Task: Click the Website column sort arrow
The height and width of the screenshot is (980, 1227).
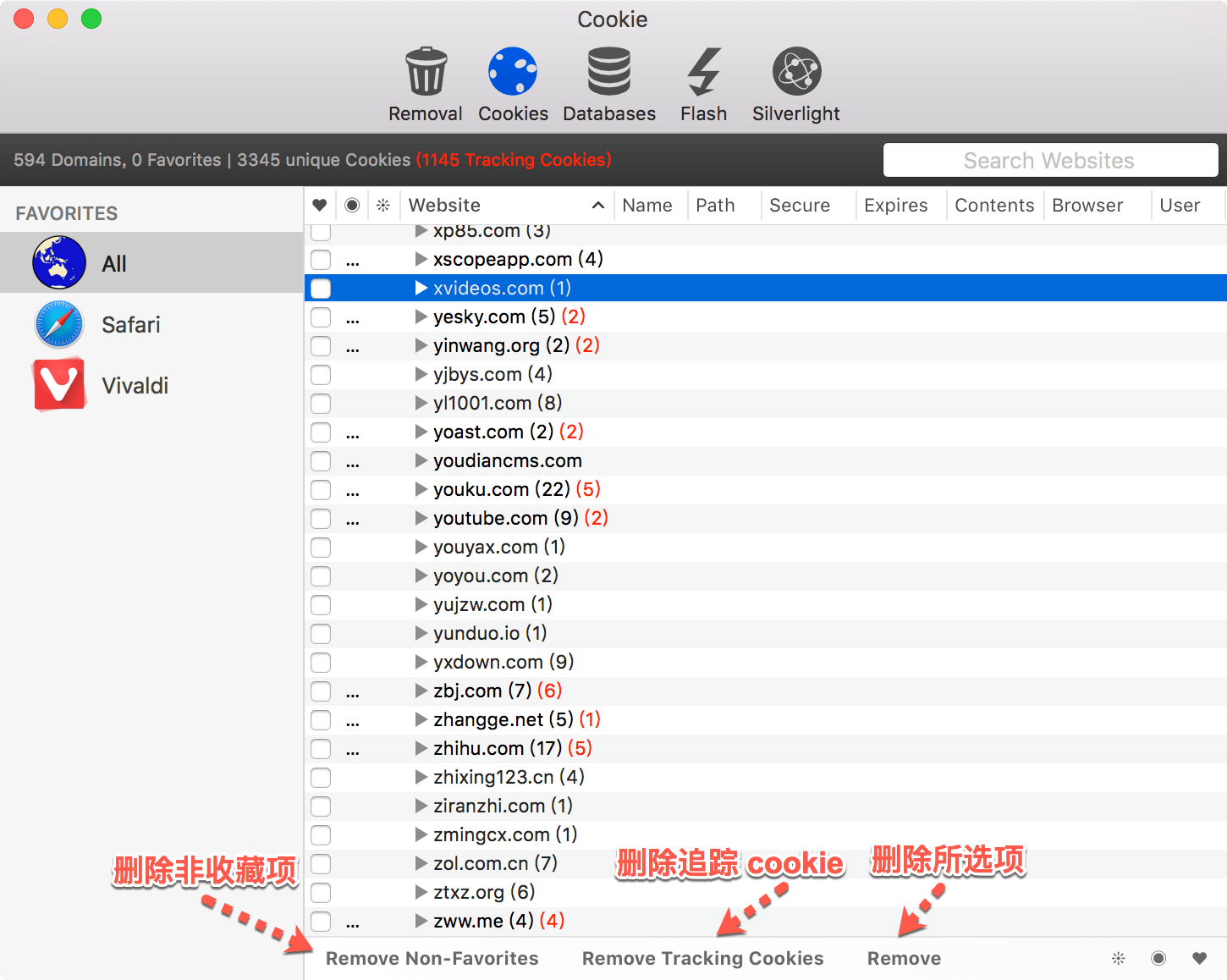Action: click(597, 205)
